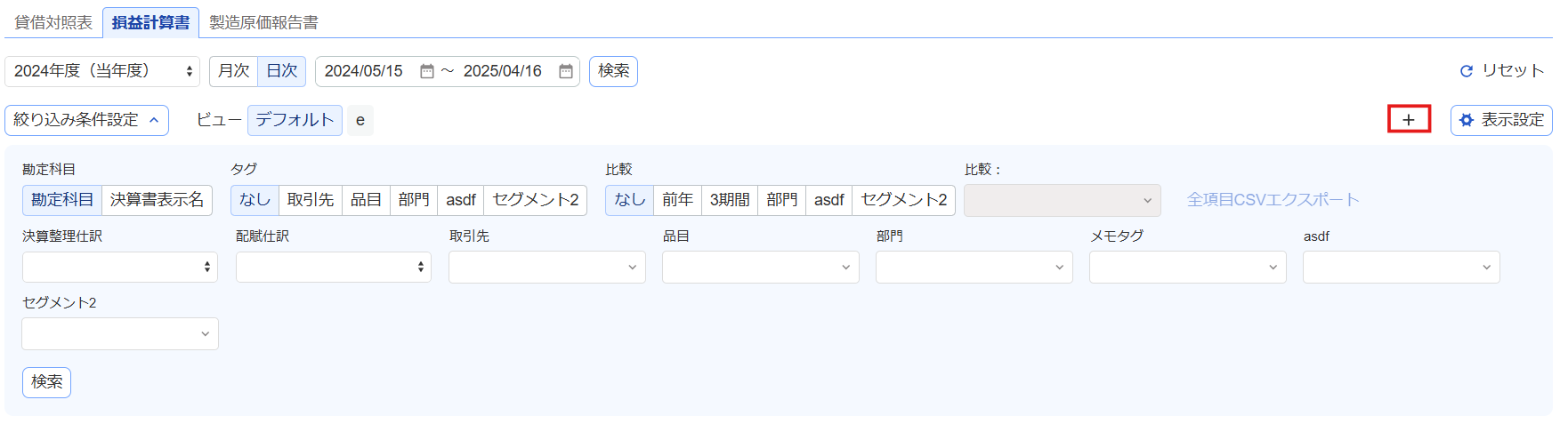Open the 決算整理仕訳 dropdown
This screenshot has height=424, width=1568.
[x=120, y=267]
